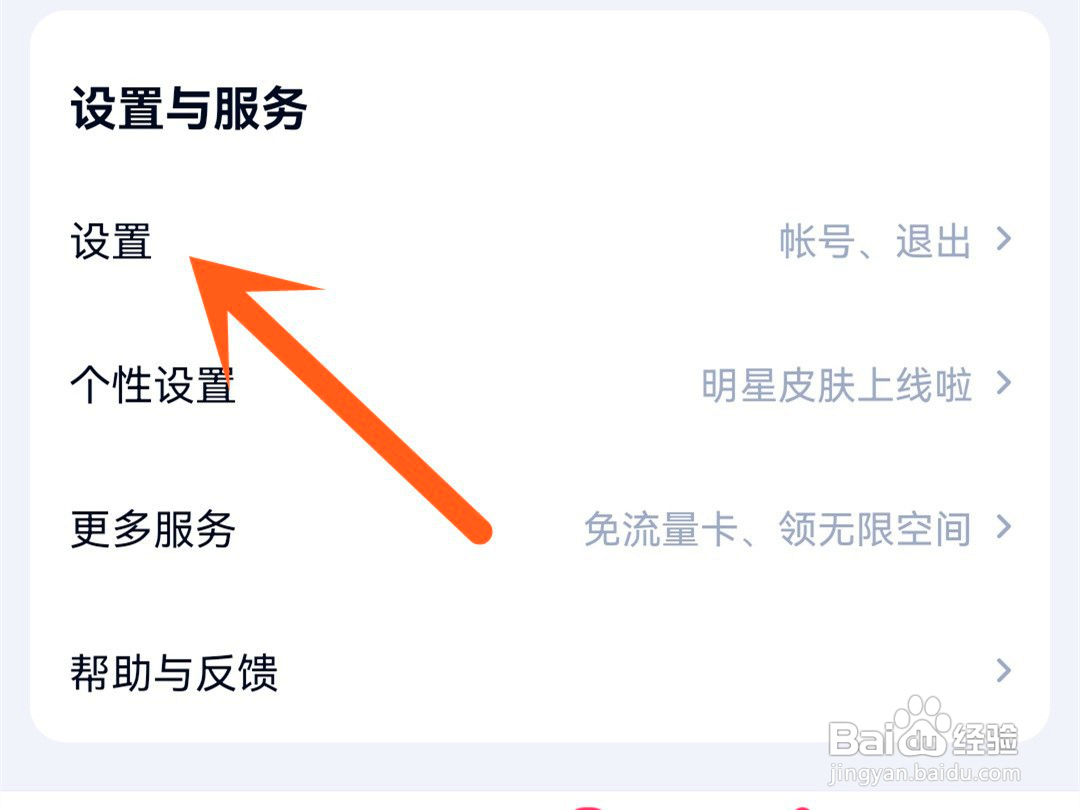Tap the chevron next to 领无限空间

(x=1004, y=526)
